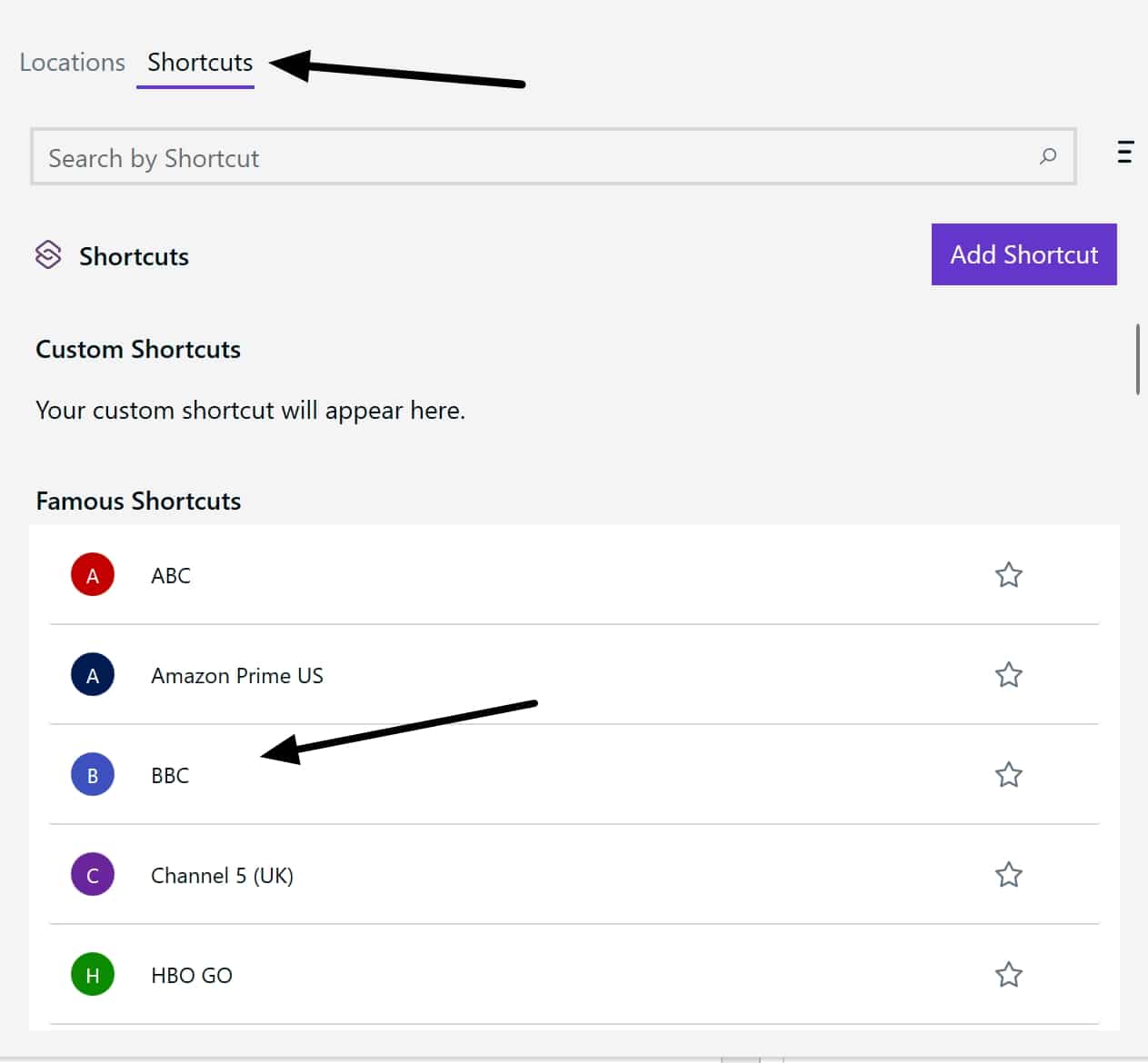Click the Search by Shortcut field
Image resolution: width=1148 pixels, height=1063 pixels.
554,157
